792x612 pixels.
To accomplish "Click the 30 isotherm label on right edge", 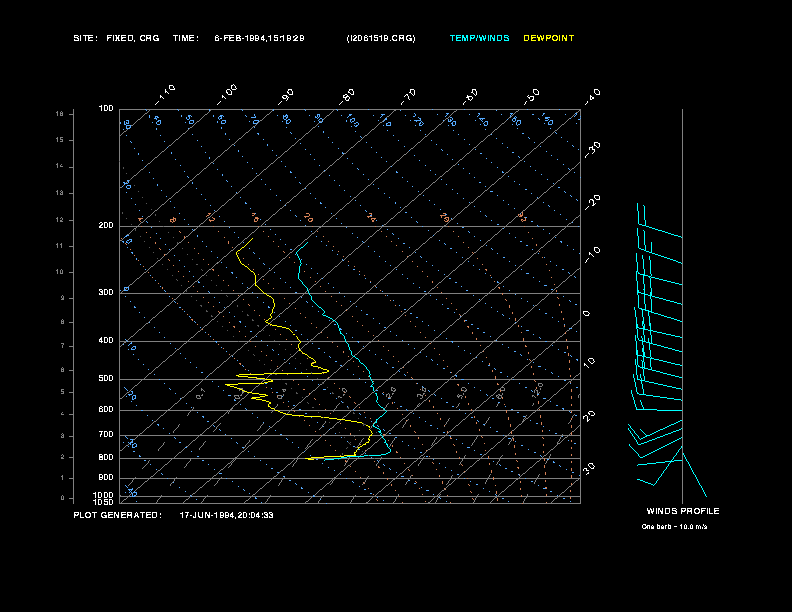I will pos(589,468).
